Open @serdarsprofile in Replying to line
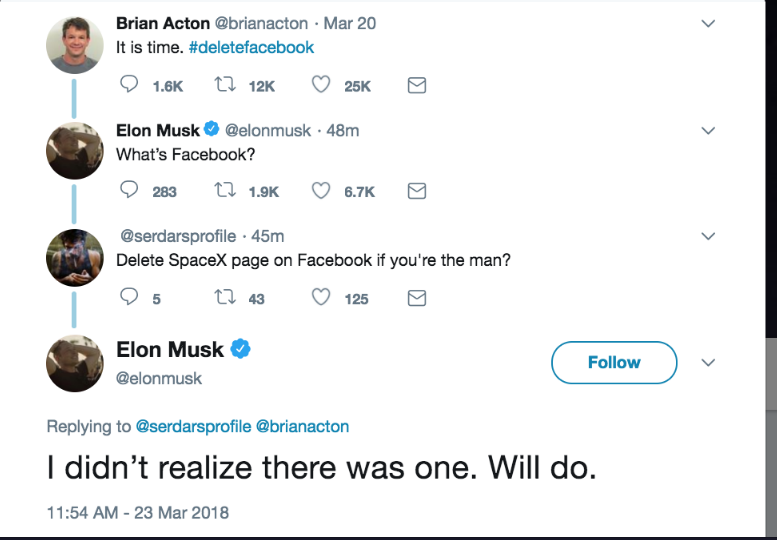 pos(193,426)
